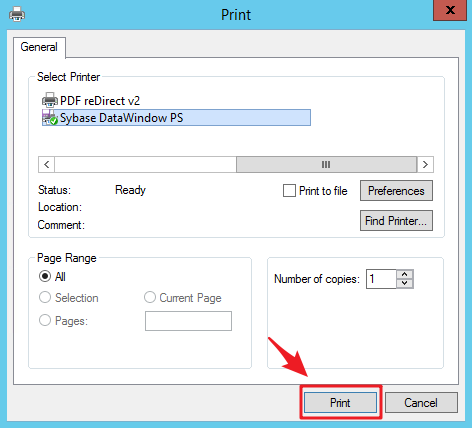Choose the All page range option
This screenshot has height=428, width=472.
[45, 276]
